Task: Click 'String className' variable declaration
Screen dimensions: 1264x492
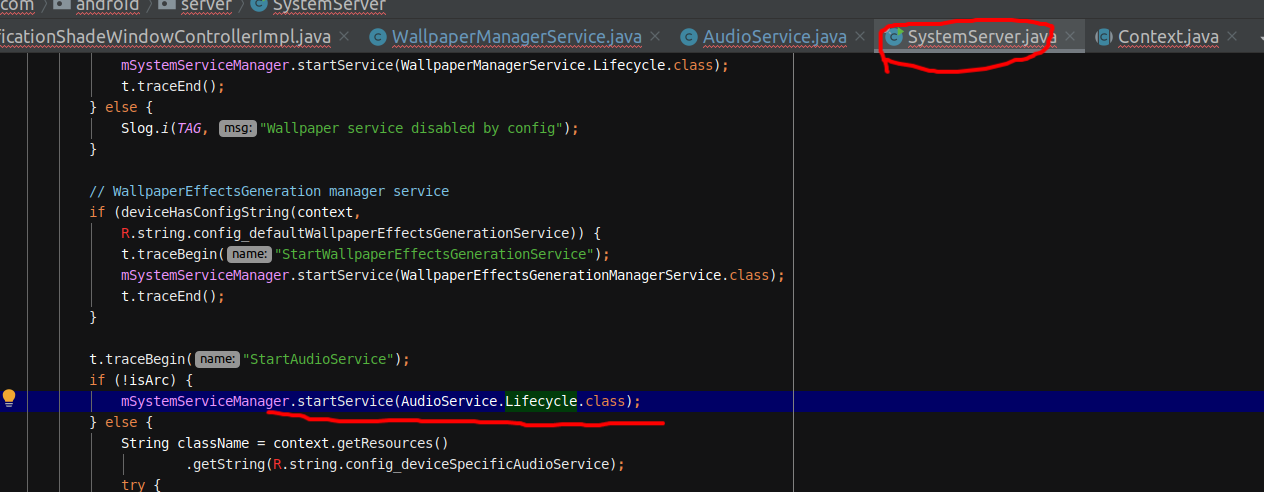Action: coord(183,443)
